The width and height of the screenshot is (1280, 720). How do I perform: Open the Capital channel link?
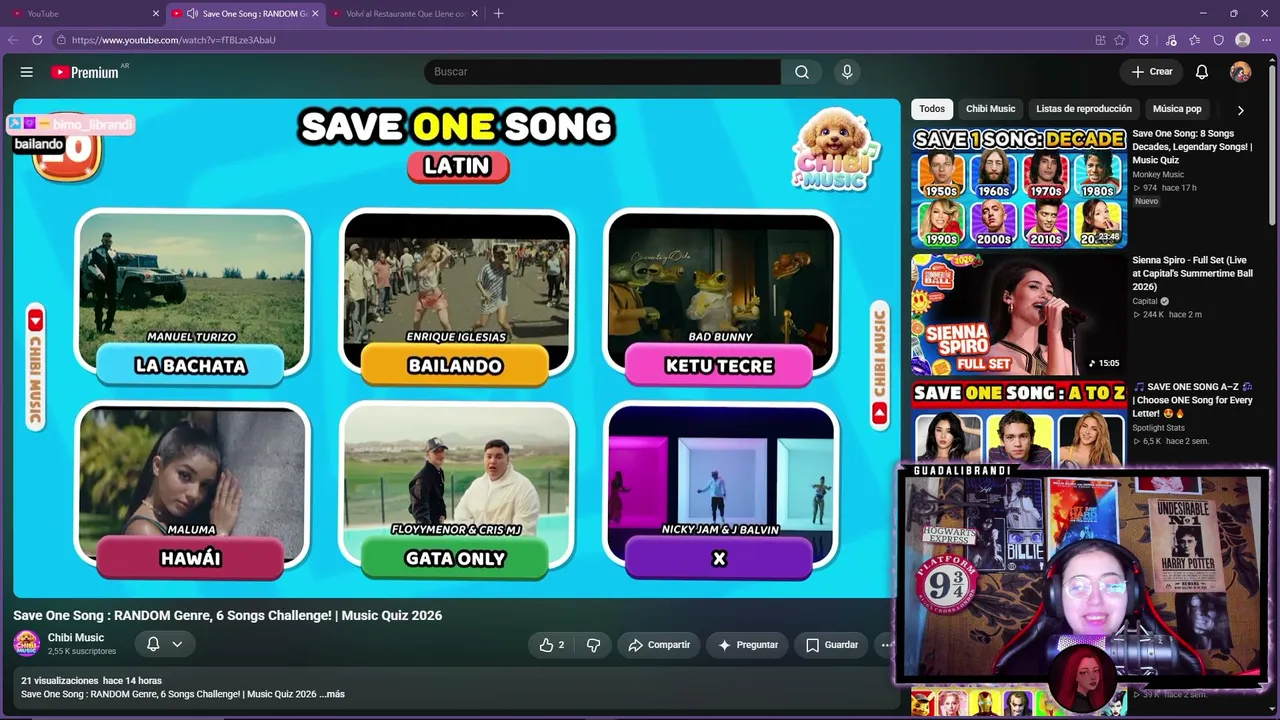pos(1145,301)
